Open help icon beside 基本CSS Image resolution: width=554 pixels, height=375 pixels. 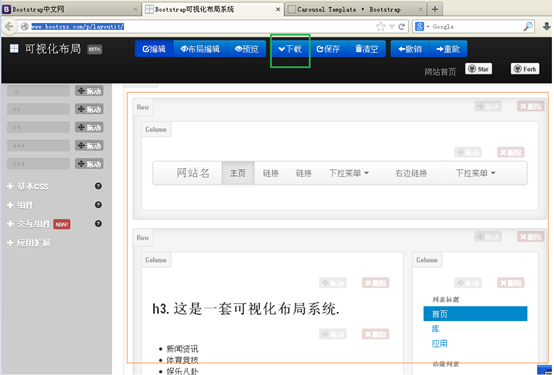(x=98, y=186)
